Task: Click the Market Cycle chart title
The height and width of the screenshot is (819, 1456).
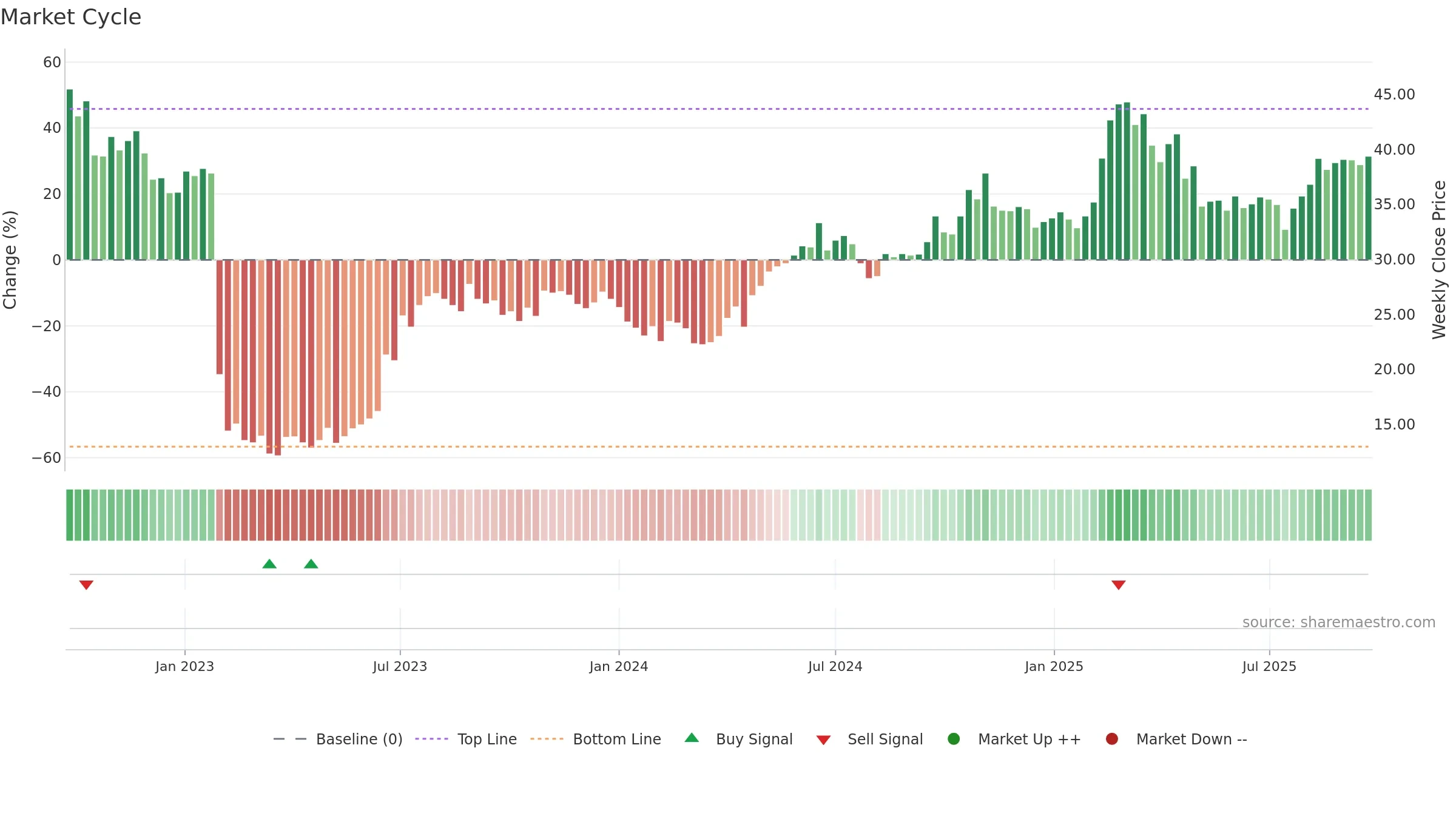Action: (71, 17)
